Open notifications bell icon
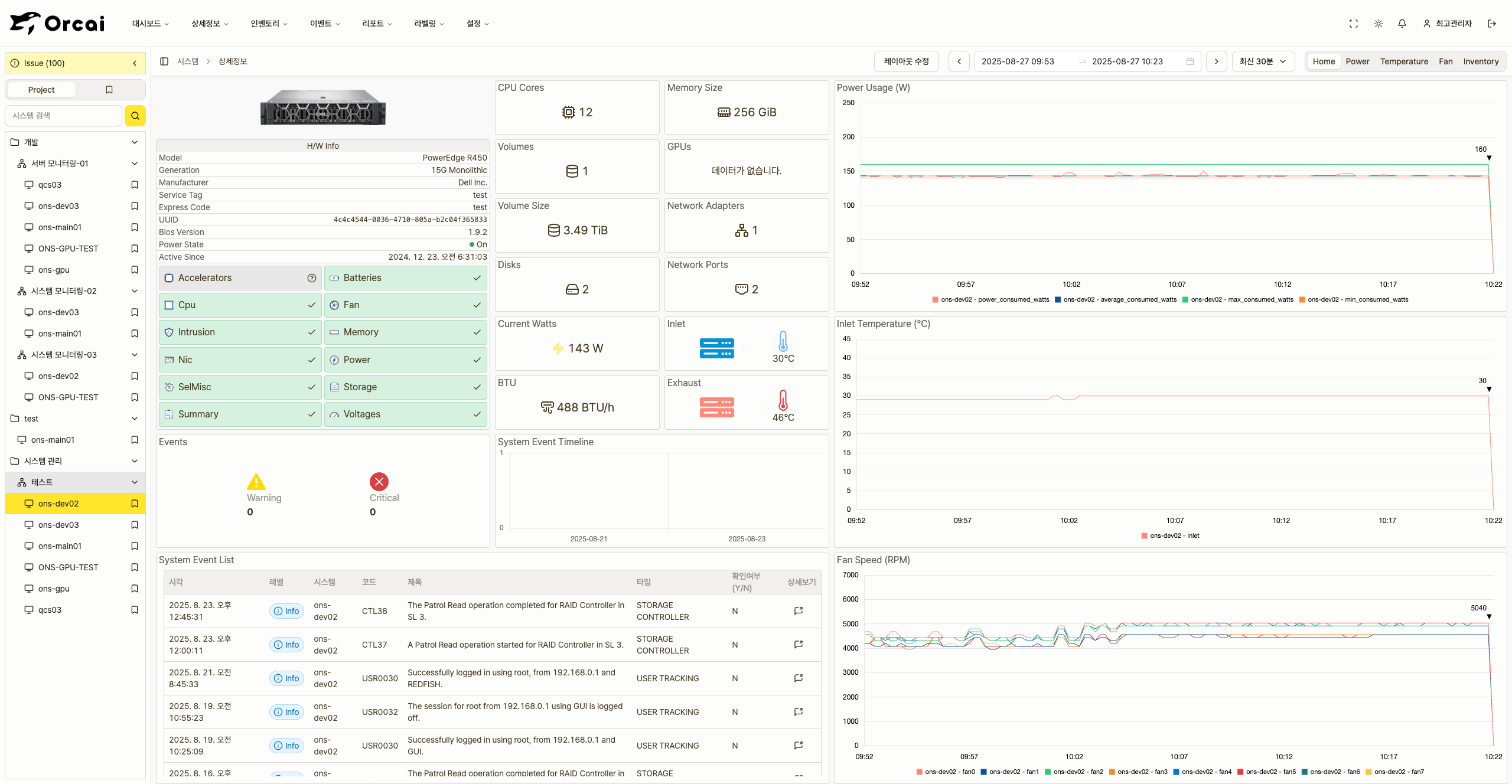Viewport: 1512px width, 784px height. 1402,24
